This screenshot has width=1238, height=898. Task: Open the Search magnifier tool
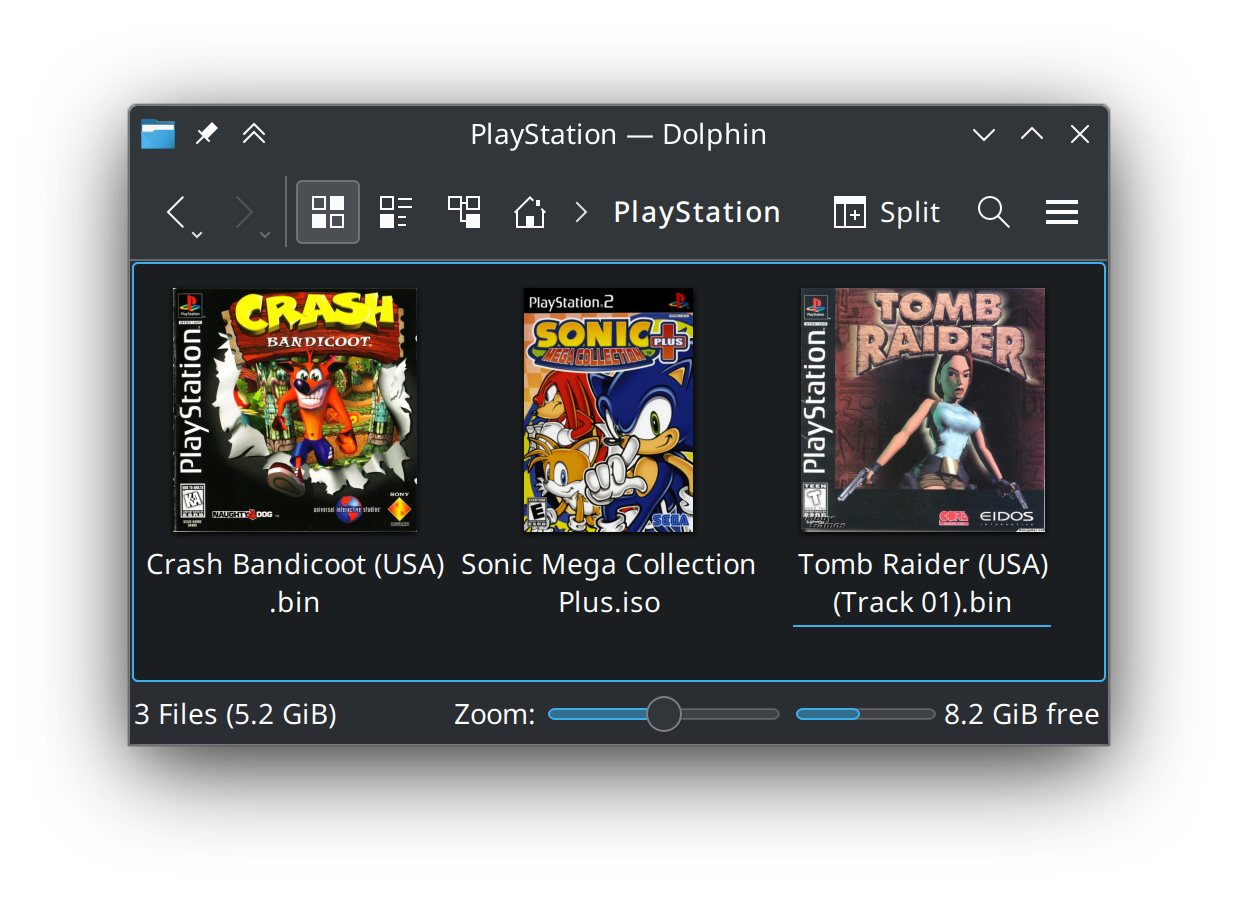993,212
